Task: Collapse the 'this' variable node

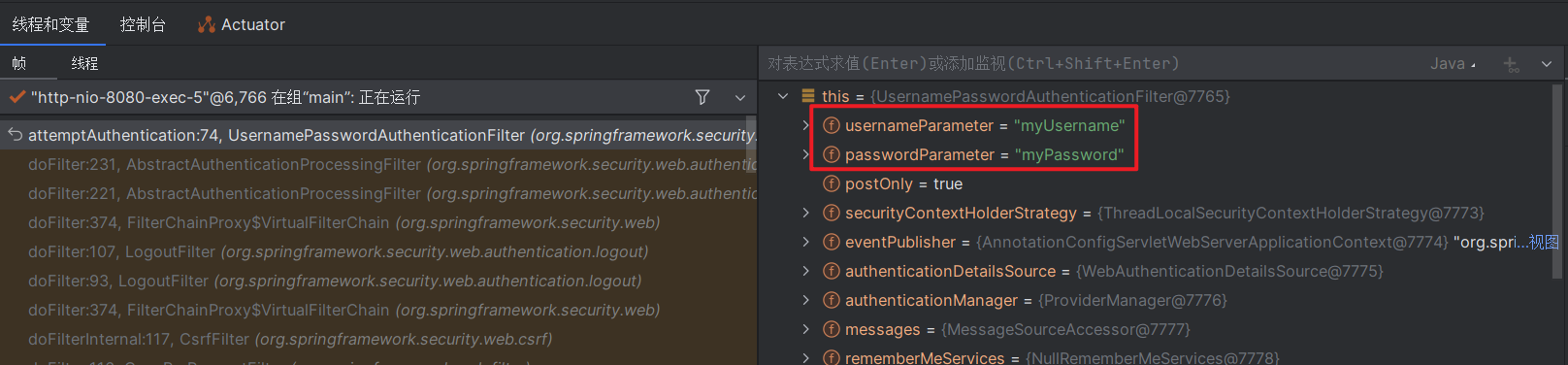Action: tap(783, 96)
